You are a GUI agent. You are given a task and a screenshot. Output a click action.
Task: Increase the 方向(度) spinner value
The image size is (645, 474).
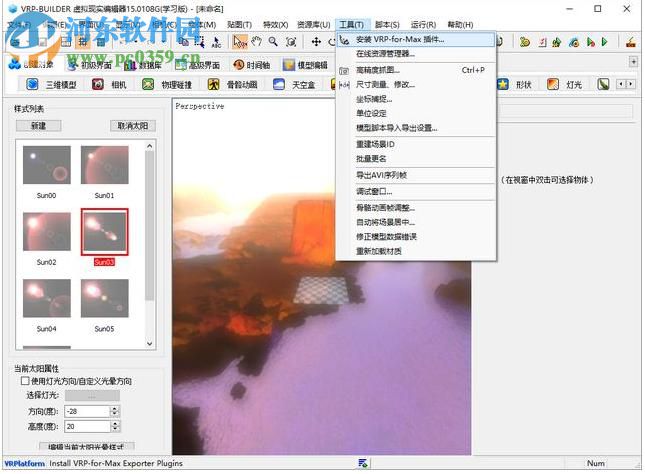[x=115, y=408]
